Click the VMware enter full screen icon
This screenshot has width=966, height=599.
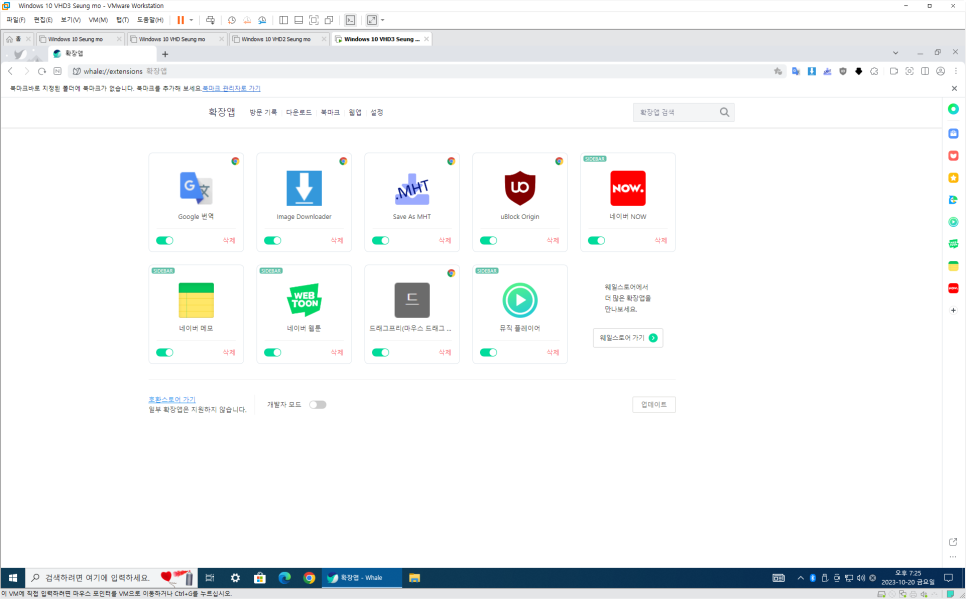click(314, 20)
